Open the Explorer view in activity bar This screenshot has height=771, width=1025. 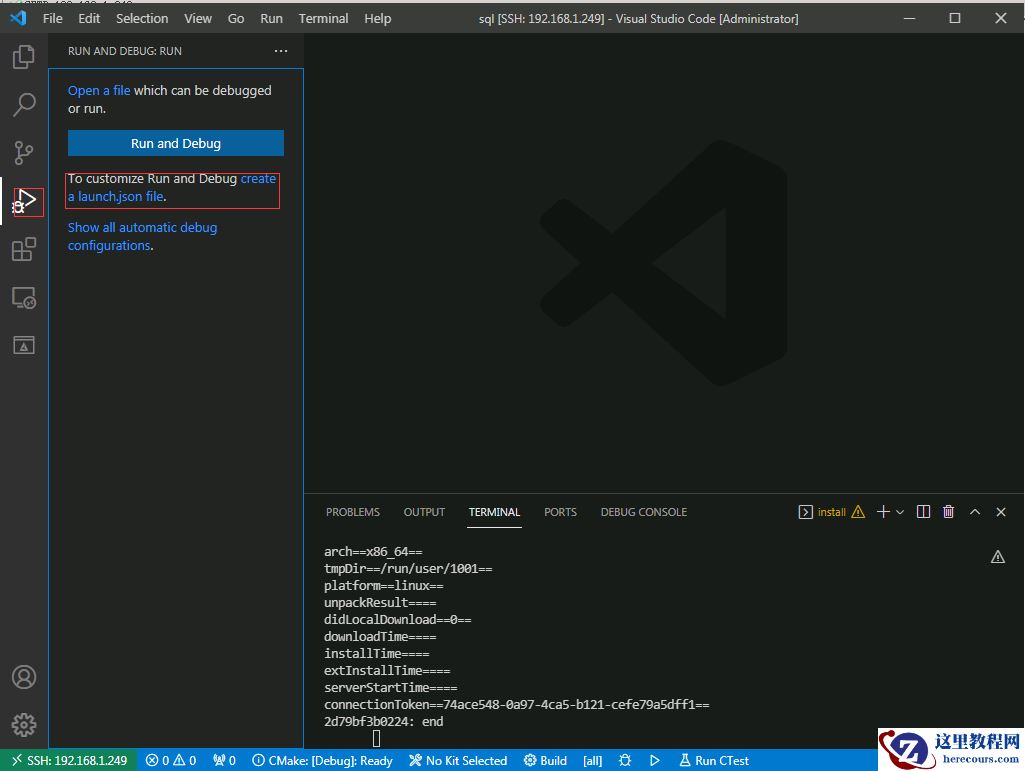(24, 58)
